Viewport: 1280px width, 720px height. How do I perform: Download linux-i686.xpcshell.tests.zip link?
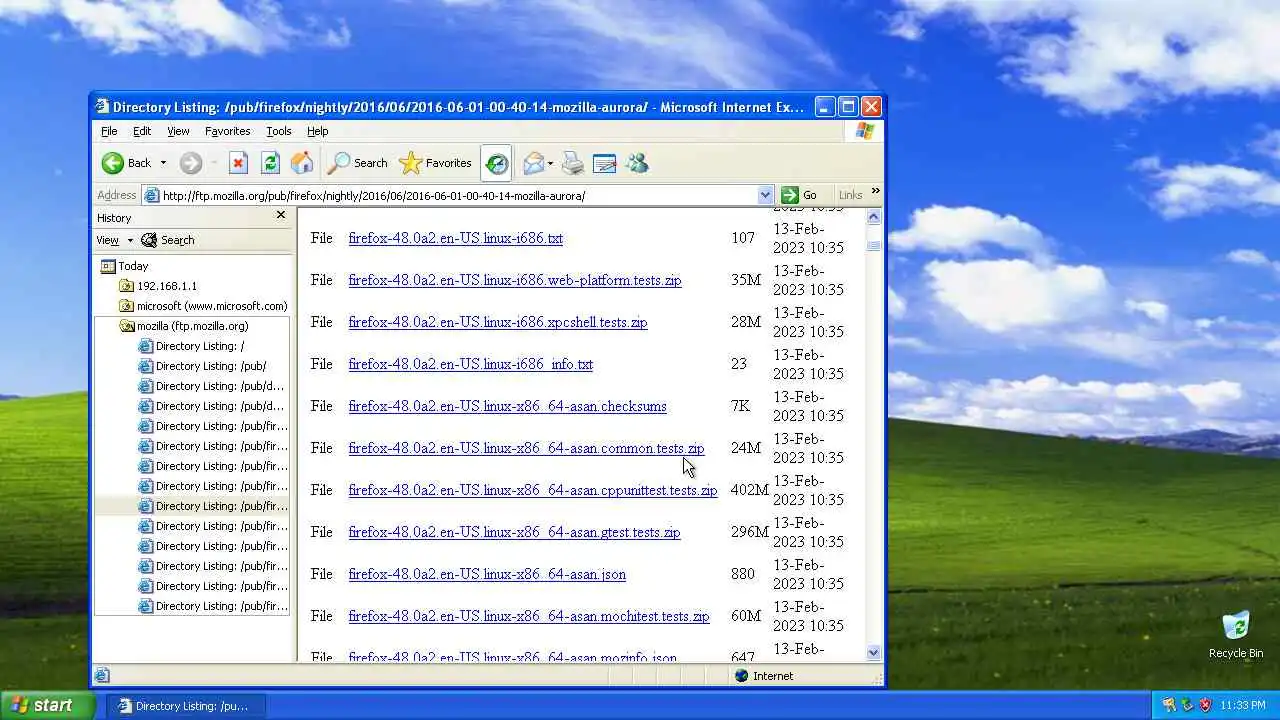point(498,322)
